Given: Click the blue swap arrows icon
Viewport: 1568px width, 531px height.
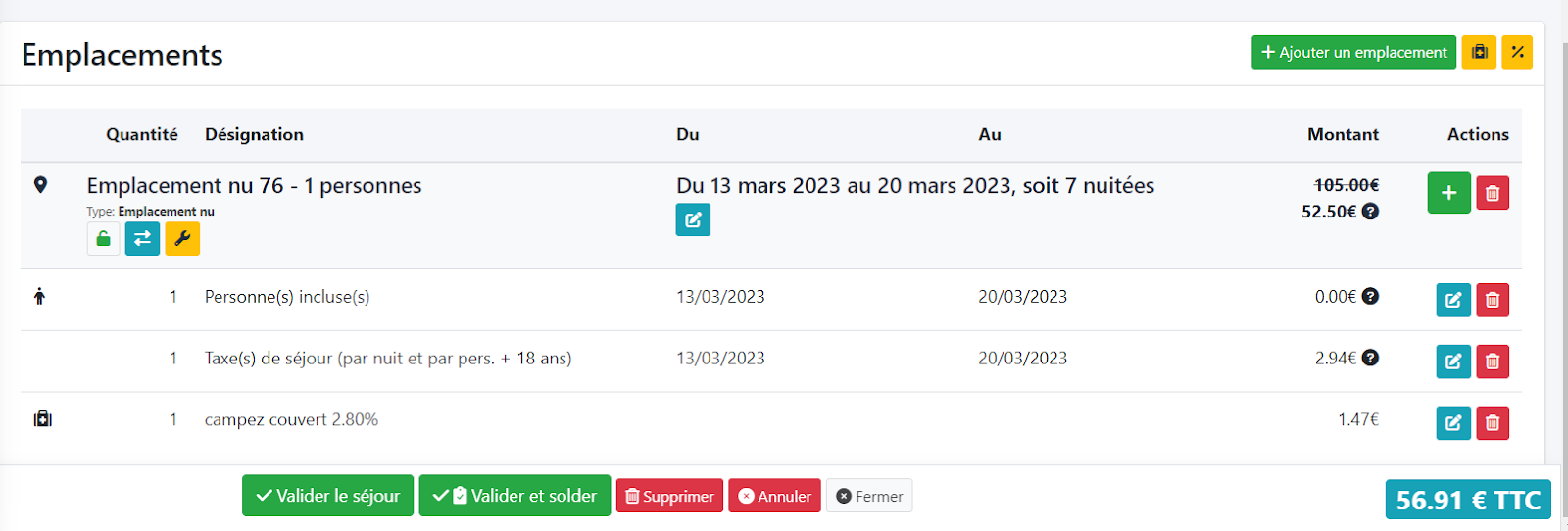Looking at the screenshot, I should (142, 239).
